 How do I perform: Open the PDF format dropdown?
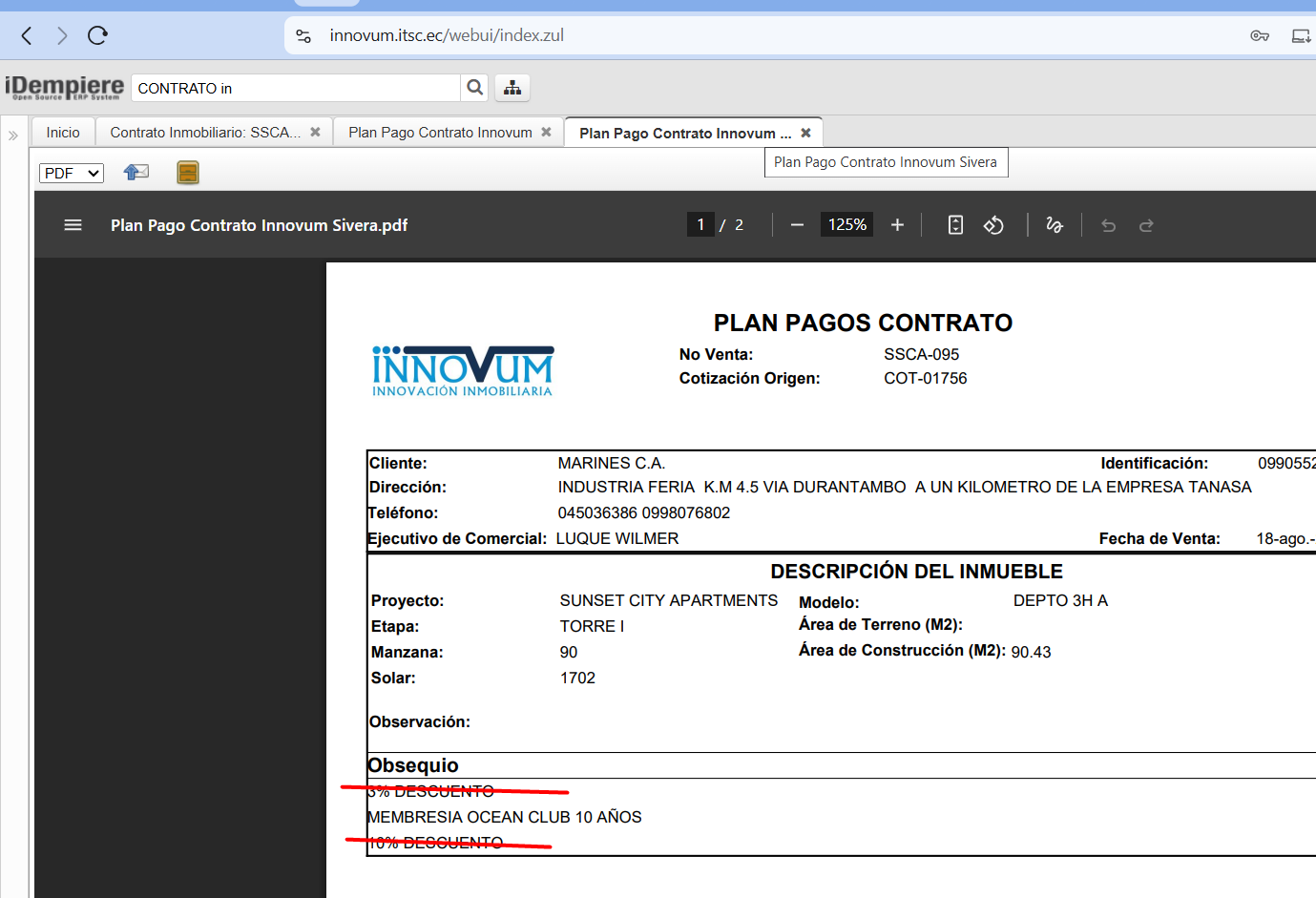(x=72, y=173)
